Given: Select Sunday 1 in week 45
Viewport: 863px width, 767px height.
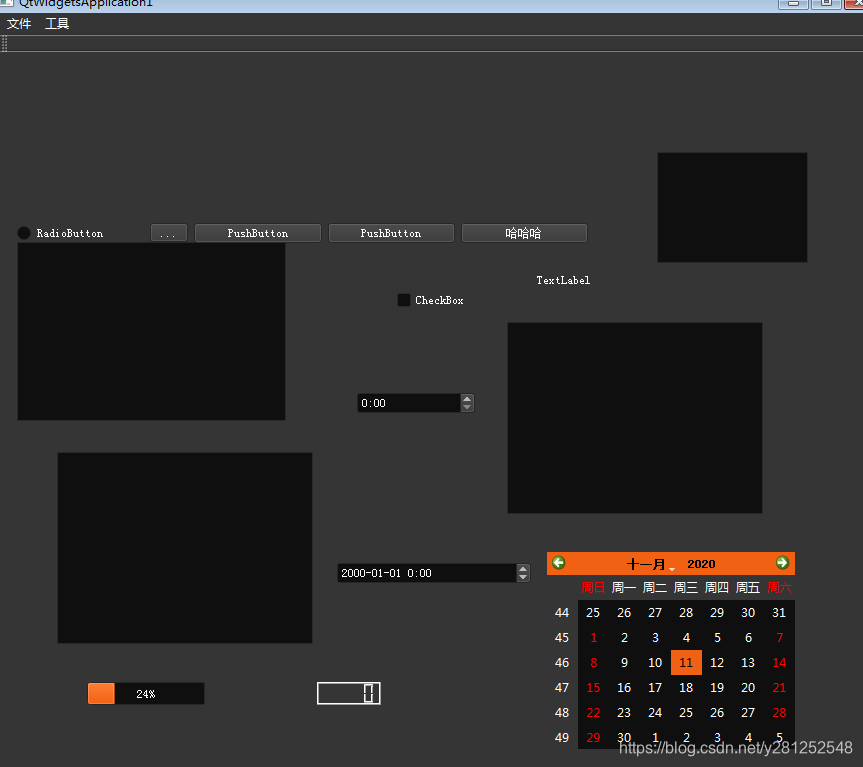Looking at the screenshot, I should pyautogui.click(x=593, y=638).
